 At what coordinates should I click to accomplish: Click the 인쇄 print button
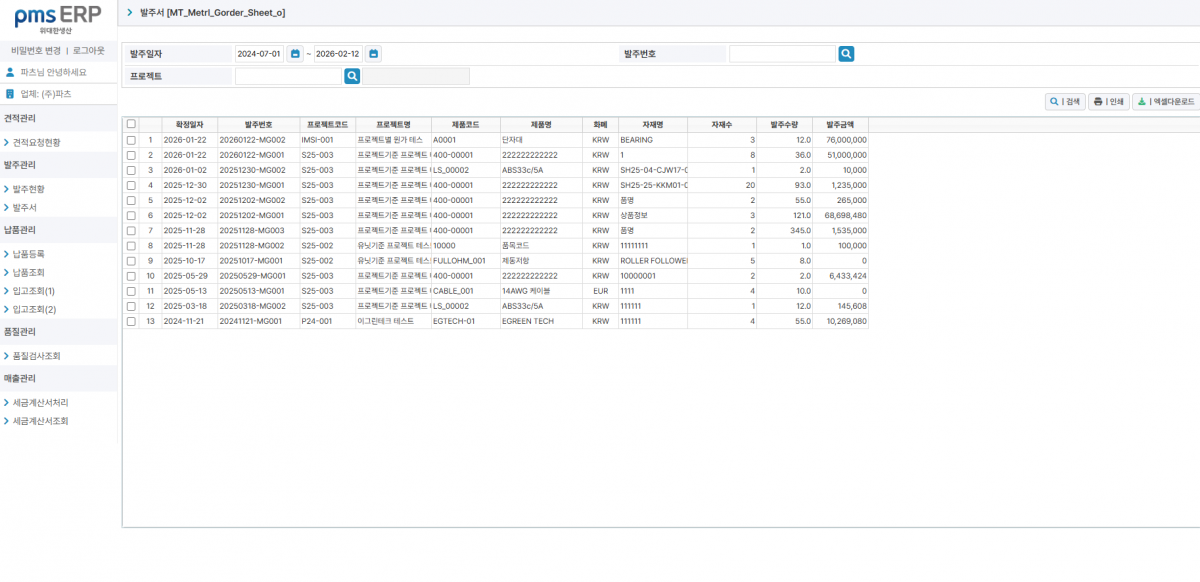pyautogui.click(x=1108, y=102)
